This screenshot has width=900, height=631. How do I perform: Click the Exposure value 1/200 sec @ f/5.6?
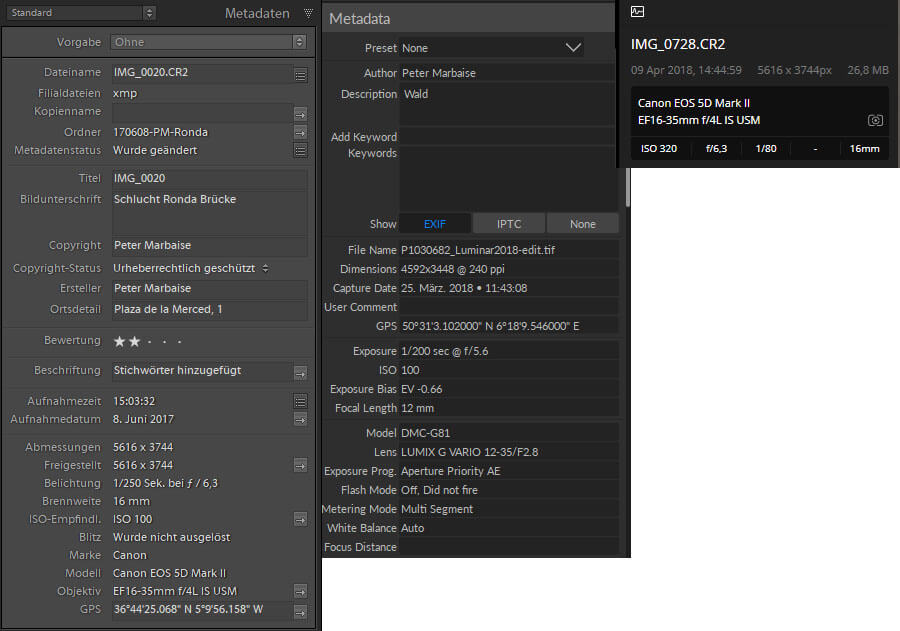(444, 351)
